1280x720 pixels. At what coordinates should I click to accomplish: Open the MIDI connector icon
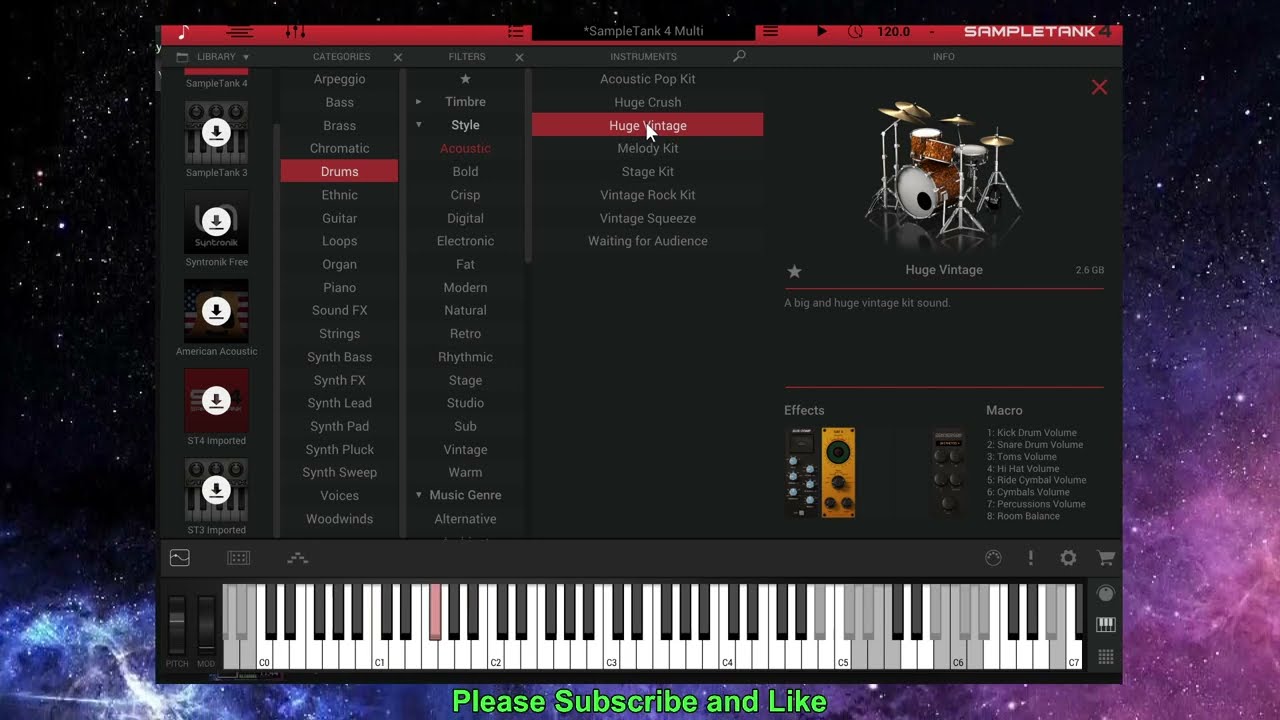tap(993, 558)
